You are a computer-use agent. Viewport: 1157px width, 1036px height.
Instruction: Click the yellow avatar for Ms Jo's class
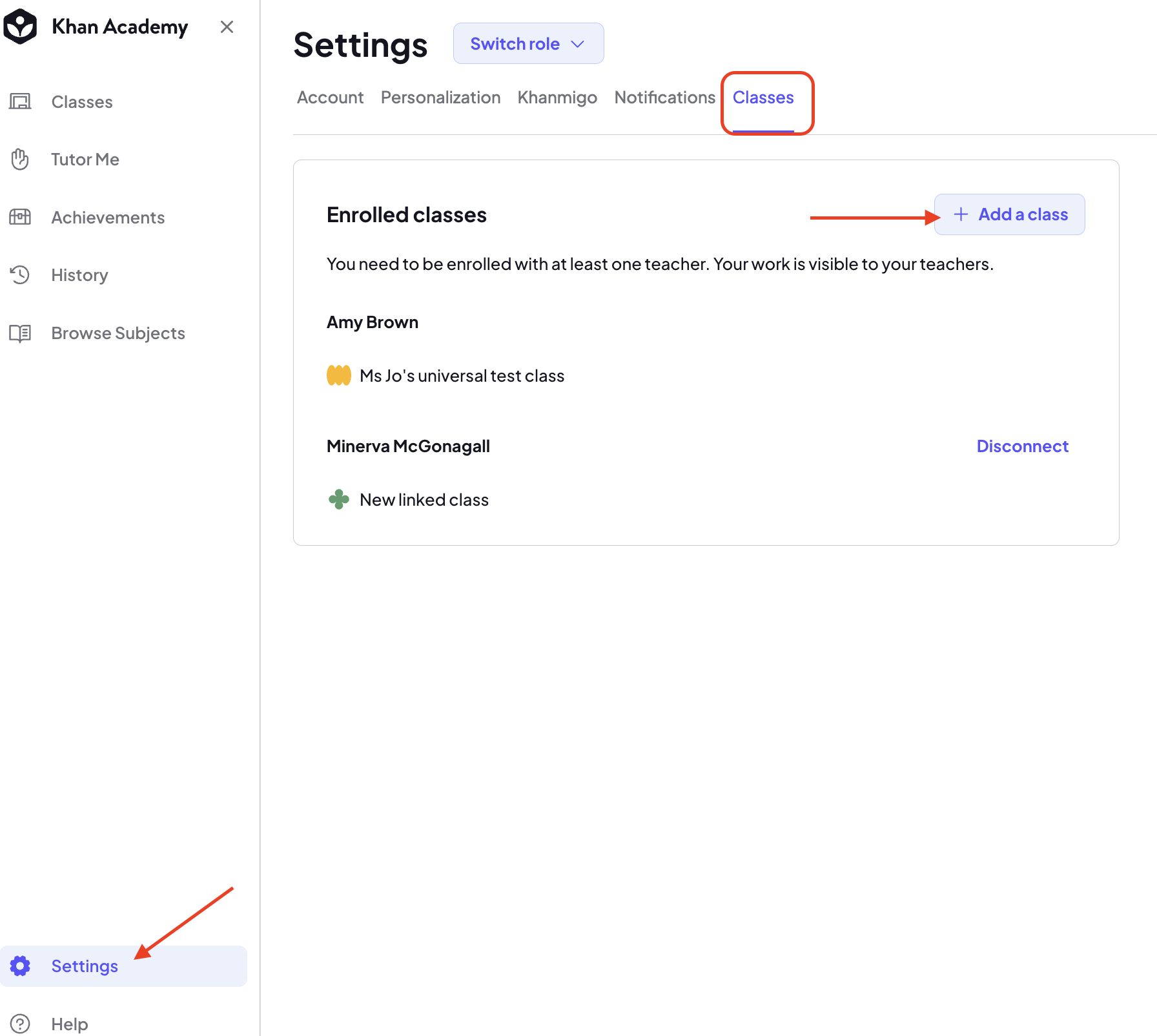[339, 375]
